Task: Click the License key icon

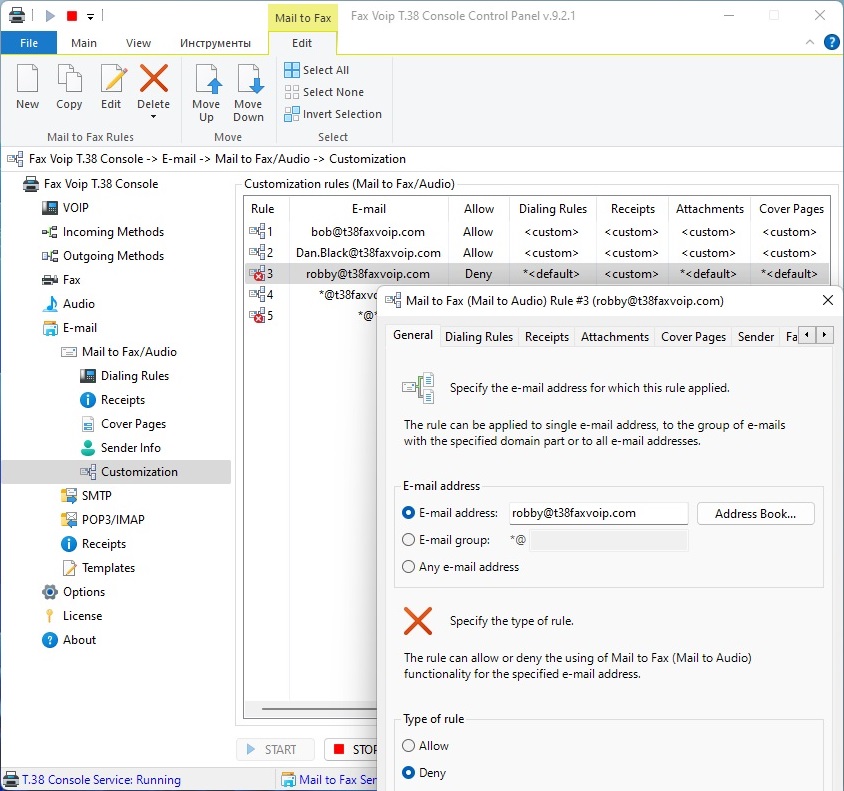Action: point(50,616)
